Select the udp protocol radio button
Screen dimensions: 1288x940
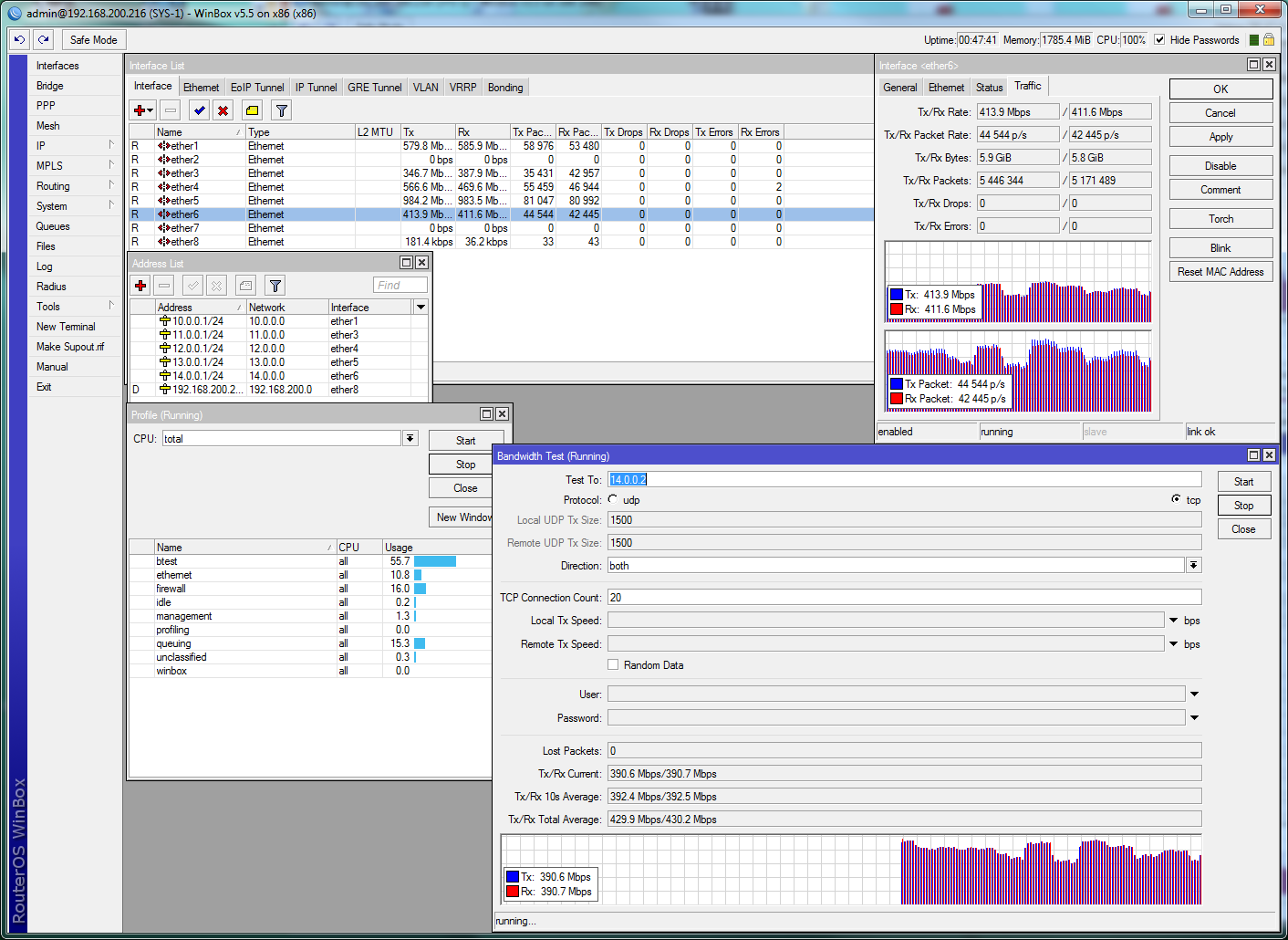point(612,499)
